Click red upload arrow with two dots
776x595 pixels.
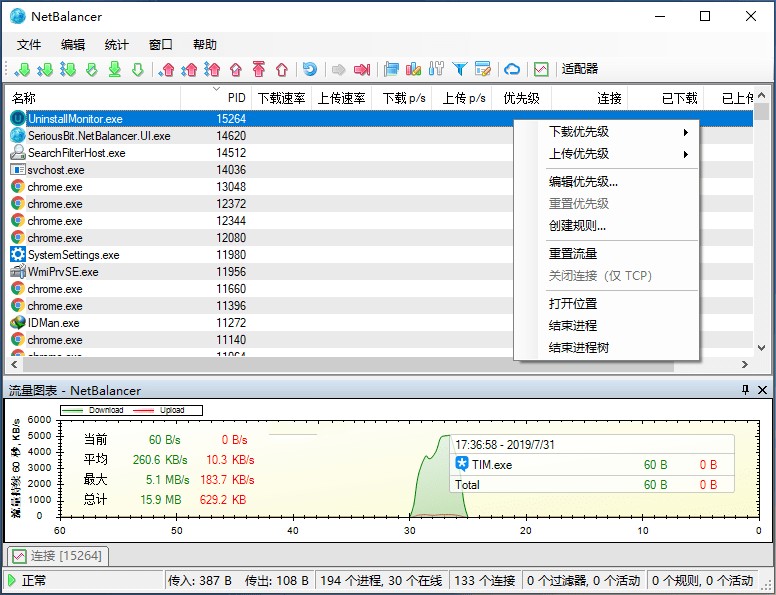190,69
